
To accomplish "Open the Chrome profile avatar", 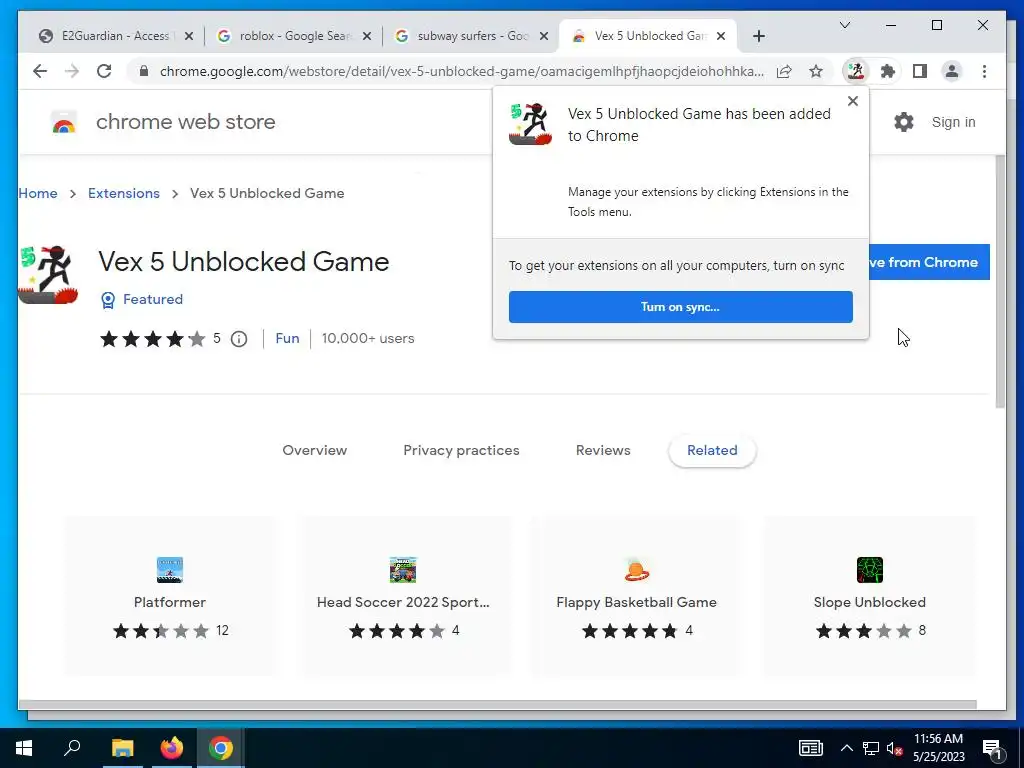I will 952,71.
